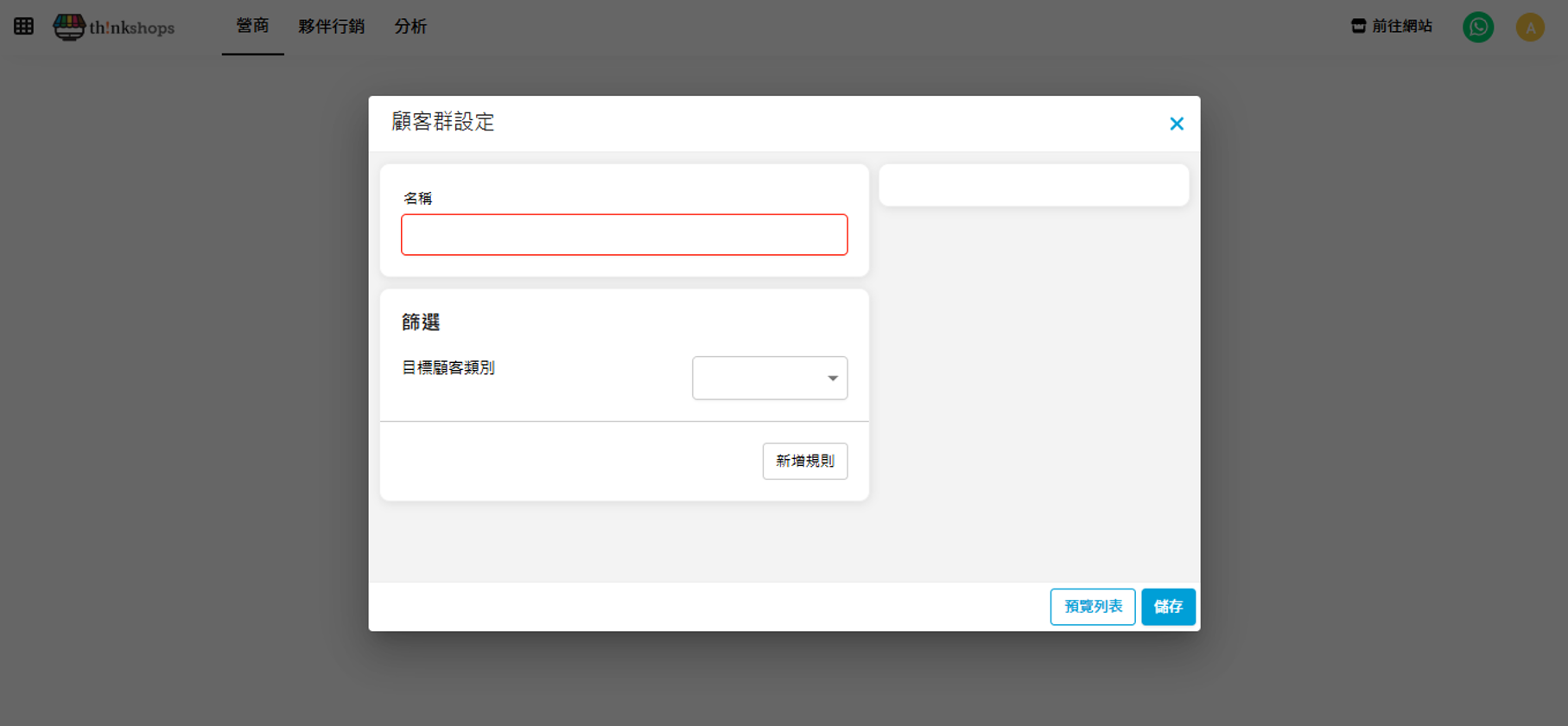Click the thinkshops logo
1568x726 pixels.
[114, 27]
